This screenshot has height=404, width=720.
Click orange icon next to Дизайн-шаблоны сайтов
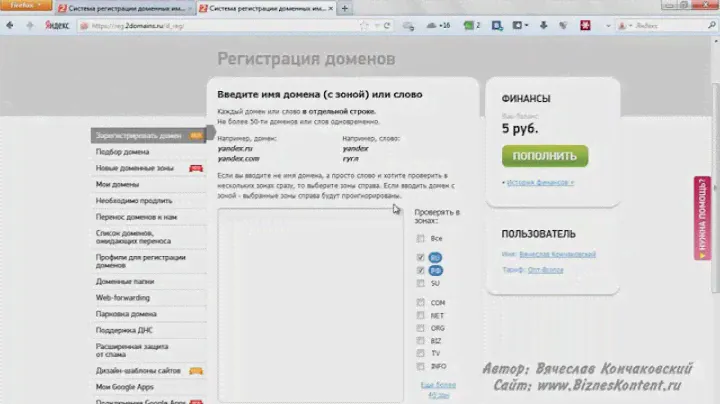[x=196, y=370]
